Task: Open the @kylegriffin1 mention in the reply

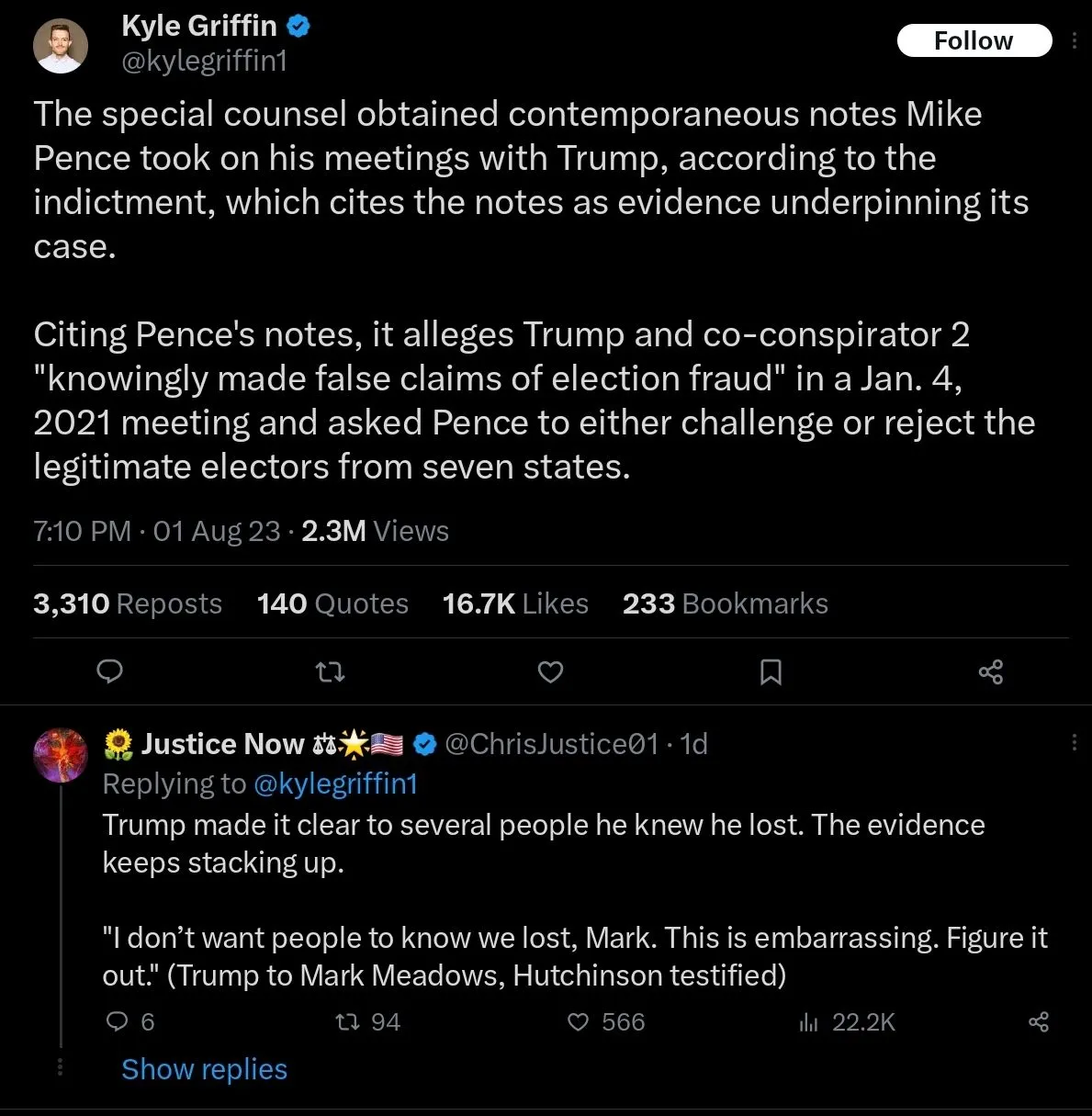Action: (335, 783)
